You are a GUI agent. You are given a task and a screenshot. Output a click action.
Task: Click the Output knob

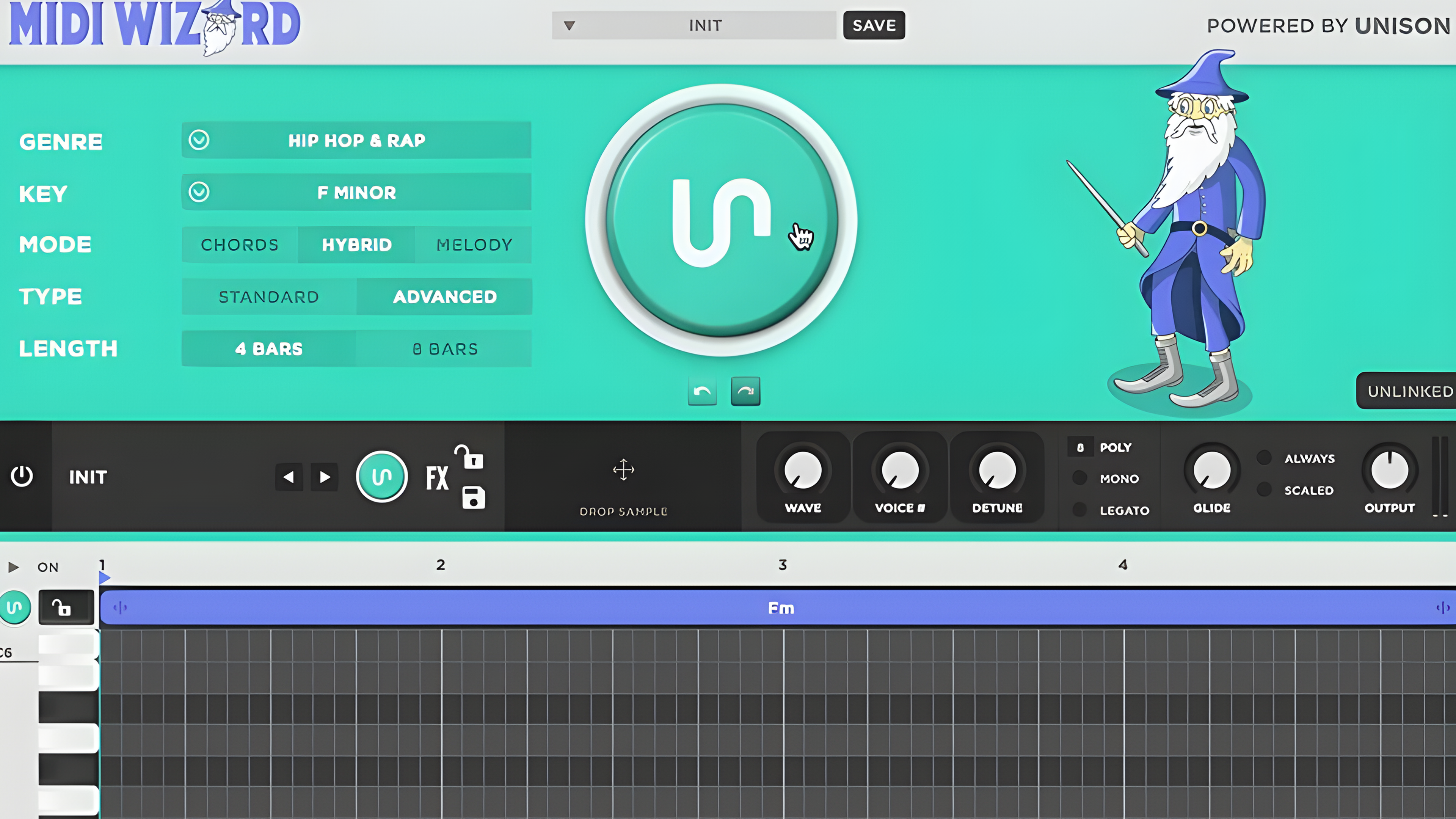coord(1390,470)
